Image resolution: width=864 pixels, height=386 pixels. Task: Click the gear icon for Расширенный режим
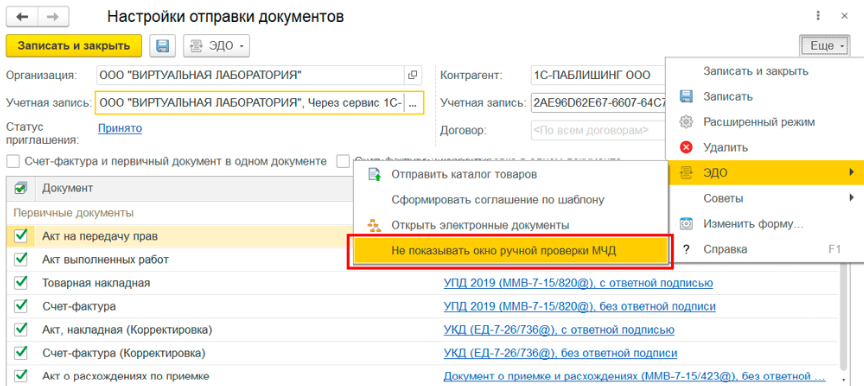686,122
